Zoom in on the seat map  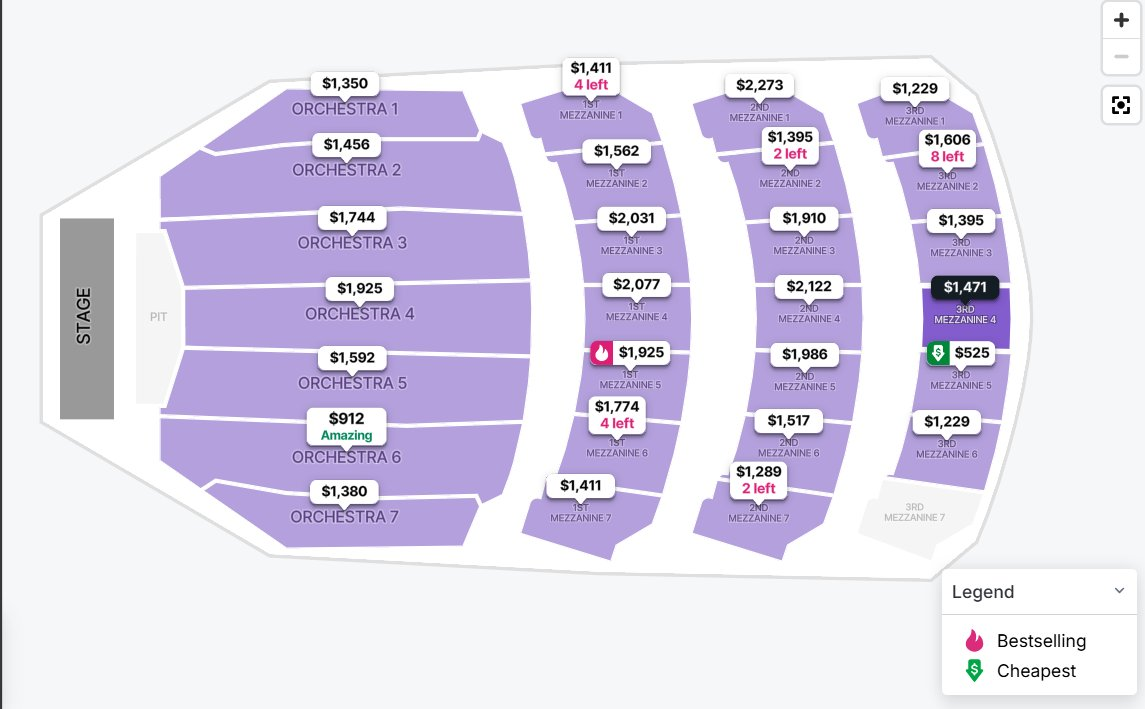click(x=1121, y=20)
